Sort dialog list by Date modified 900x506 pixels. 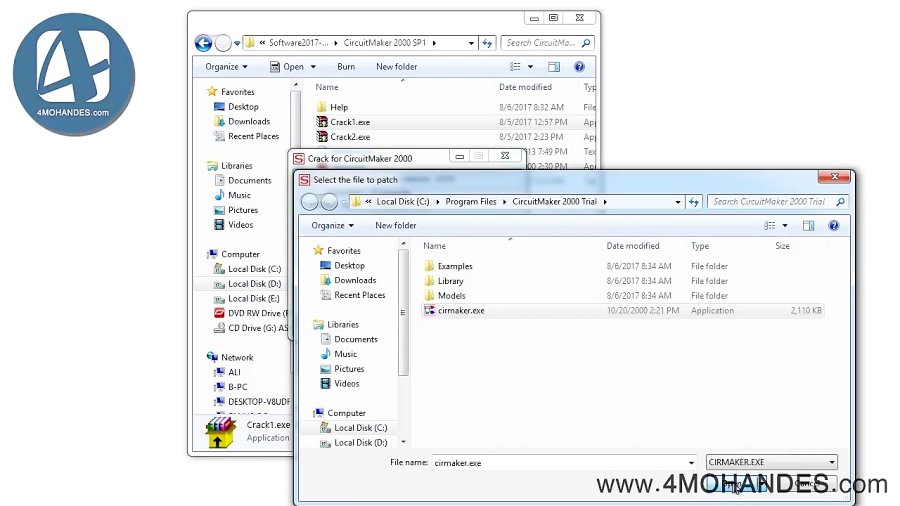click(633, 246)
